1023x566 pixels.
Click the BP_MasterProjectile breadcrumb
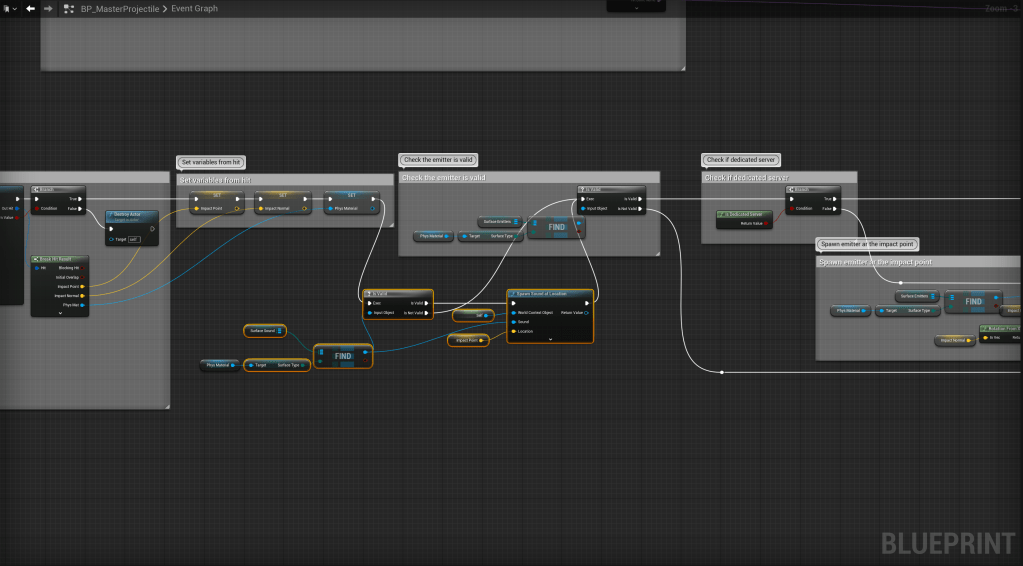coord(119,8)
